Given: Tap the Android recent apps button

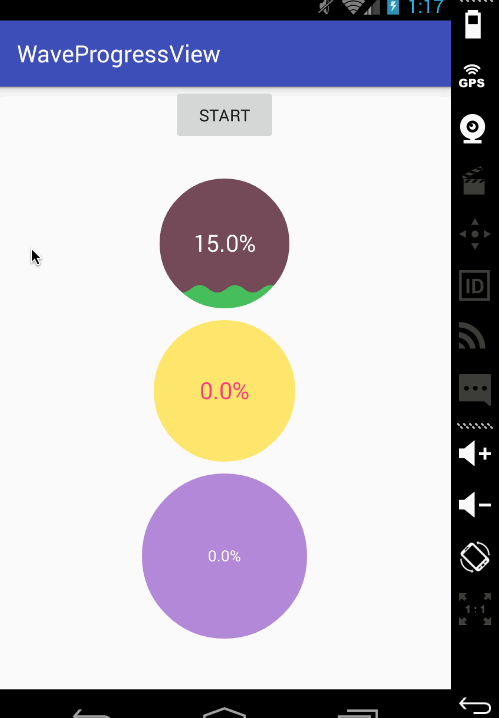Looking at the screenshot, I should click(x=358, y=713).
